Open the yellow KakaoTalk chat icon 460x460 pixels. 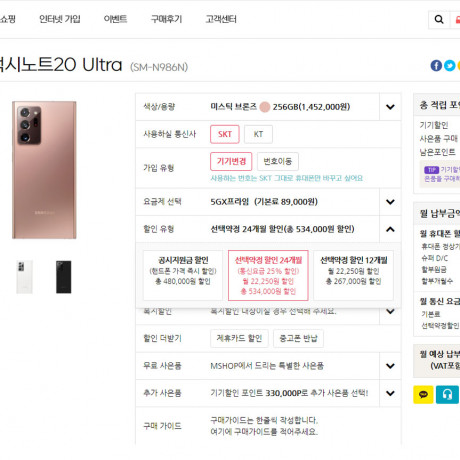423,395
